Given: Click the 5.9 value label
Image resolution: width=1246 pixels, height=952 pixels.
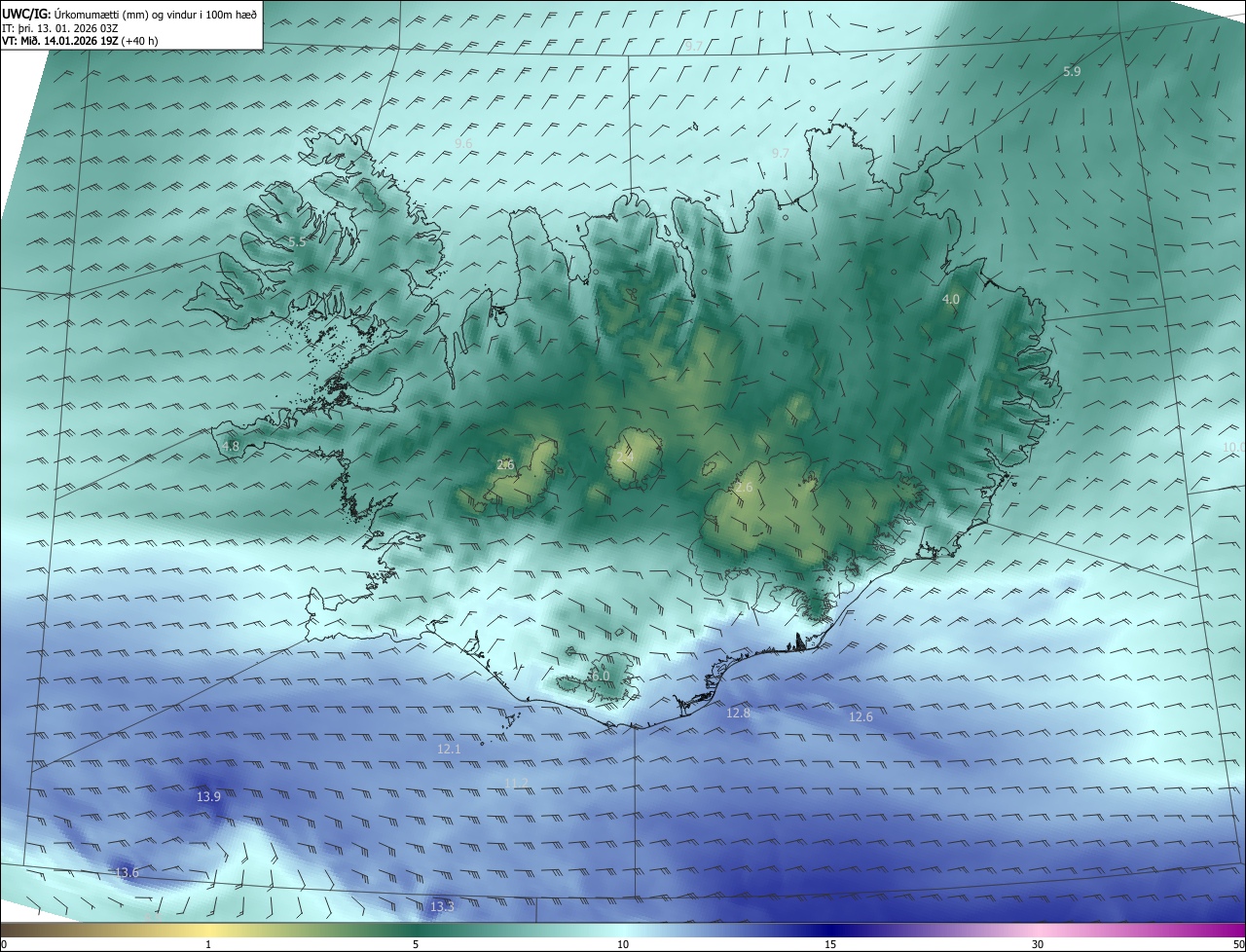Looking at the screenshot, I should (1072, 71).
